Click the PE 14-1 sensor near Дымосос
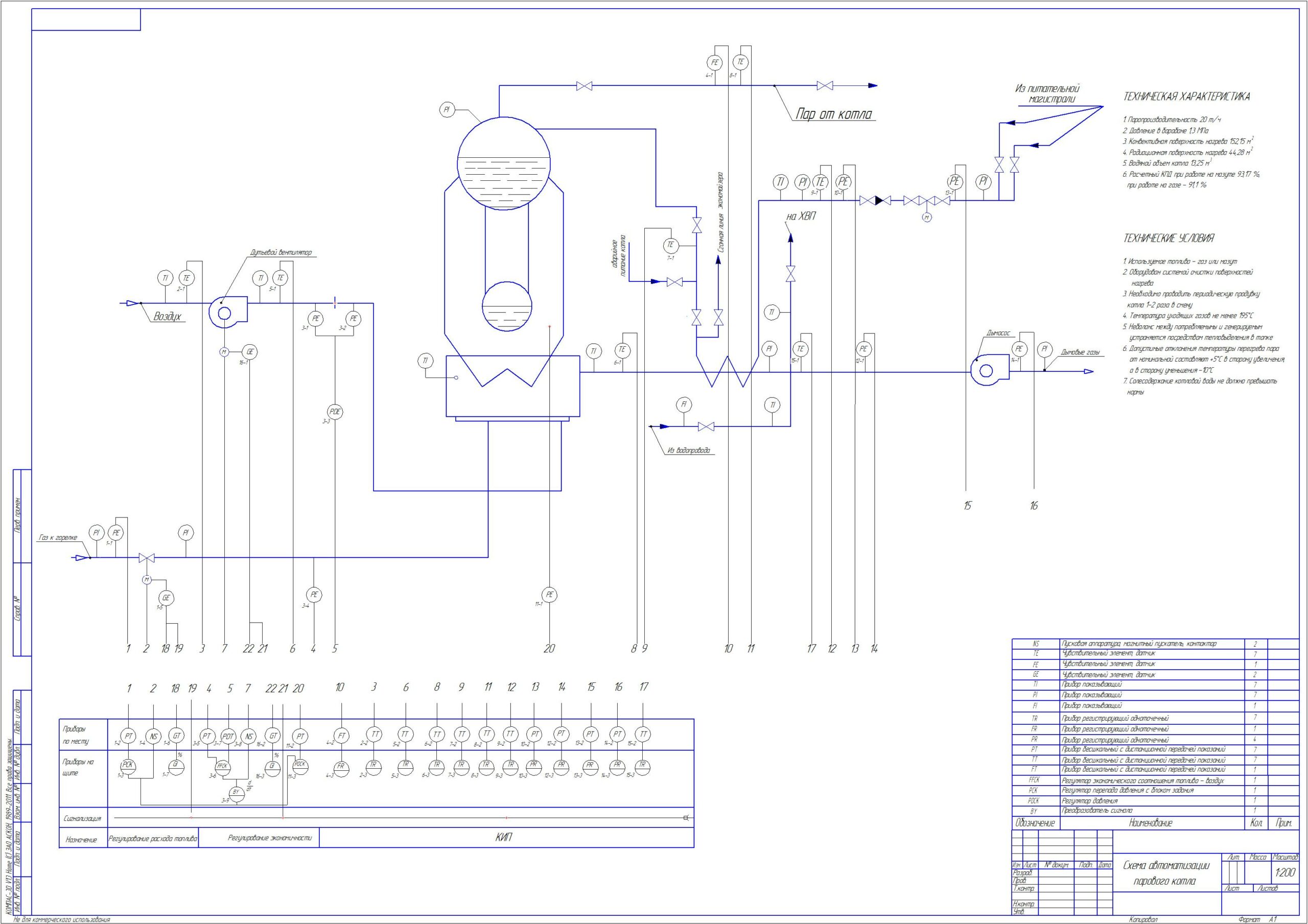Viewport: 1308px width, 924px height. [1019, 349]
